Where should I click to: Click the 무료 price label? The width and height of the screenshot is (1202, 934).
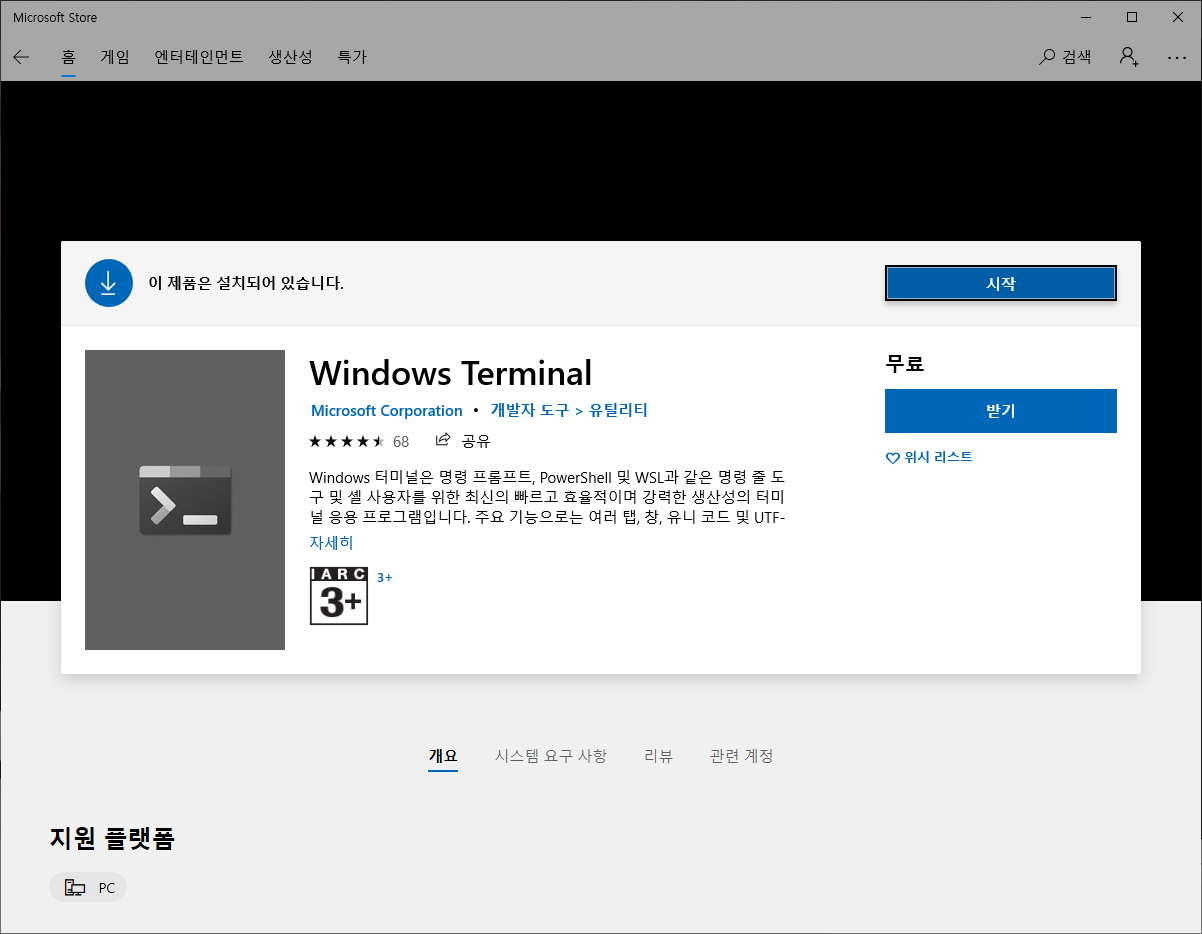(x=905, y=364)
